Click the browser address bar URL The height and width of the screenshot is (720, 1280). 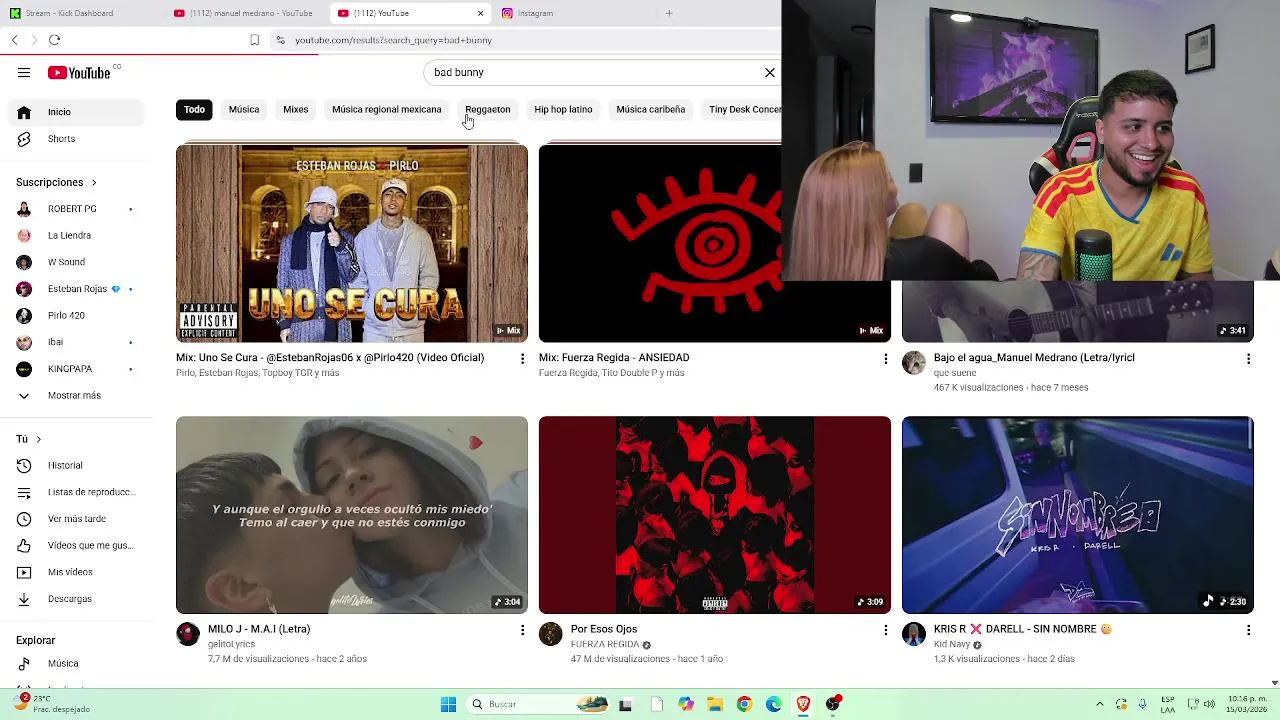[x=393, y=40]
